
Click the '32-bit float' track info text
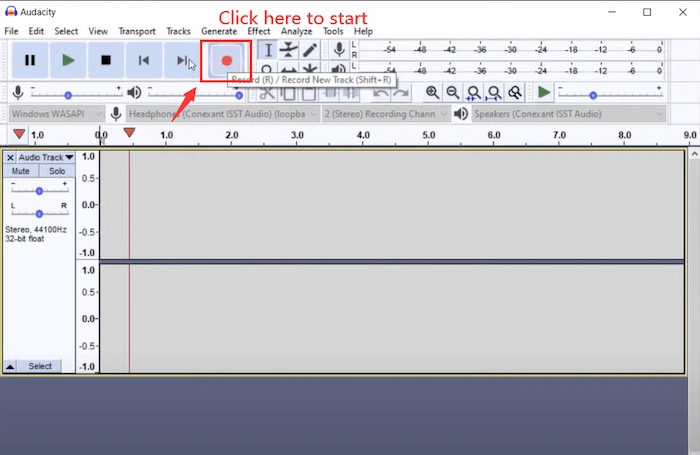(25, 239)
